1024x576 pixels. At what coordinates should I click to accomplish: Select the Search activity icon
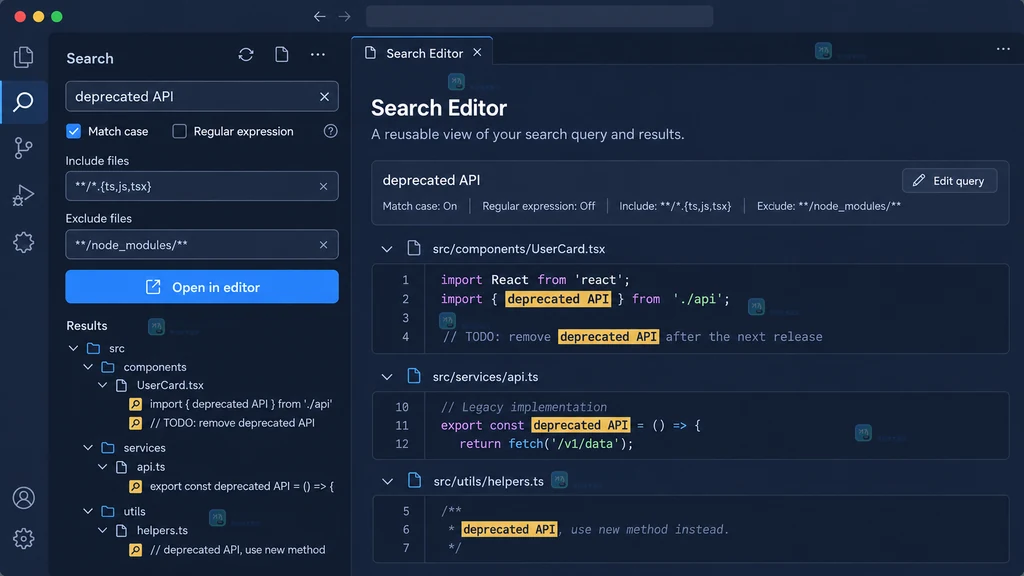click(24, 102)
